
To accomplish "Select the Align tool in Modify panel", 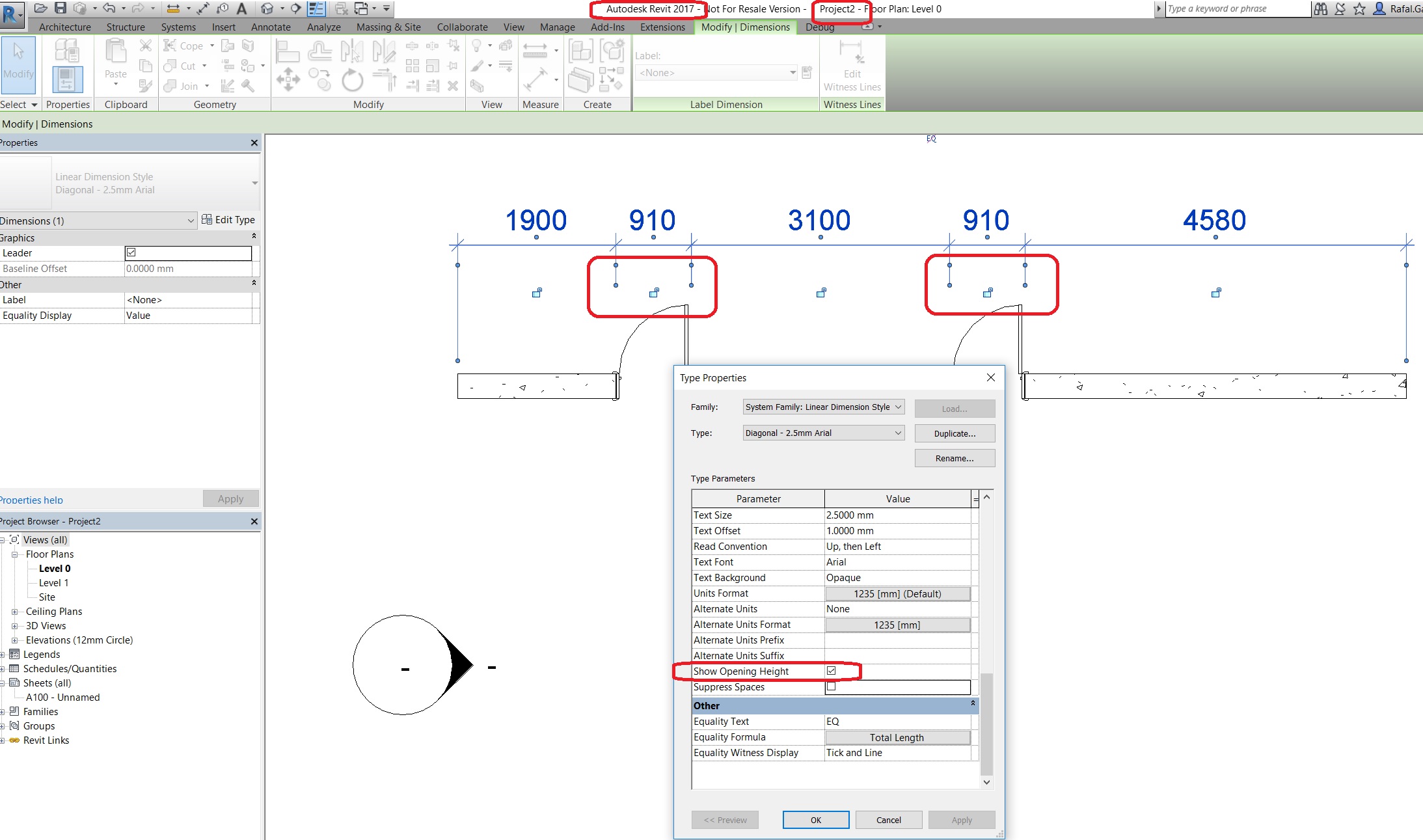I will coord(288,51).
